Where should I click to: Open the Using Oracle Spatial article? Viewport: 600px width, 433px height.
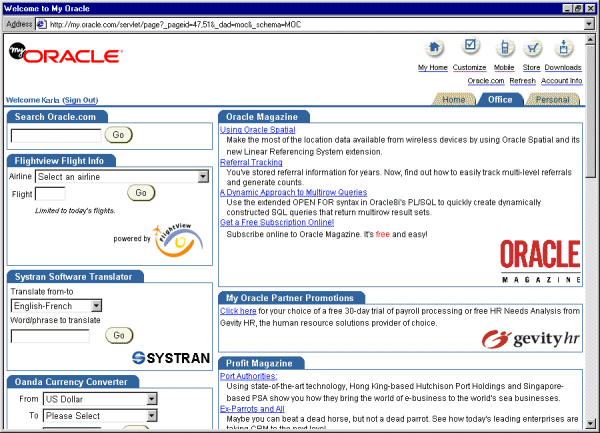coord(258,130)
